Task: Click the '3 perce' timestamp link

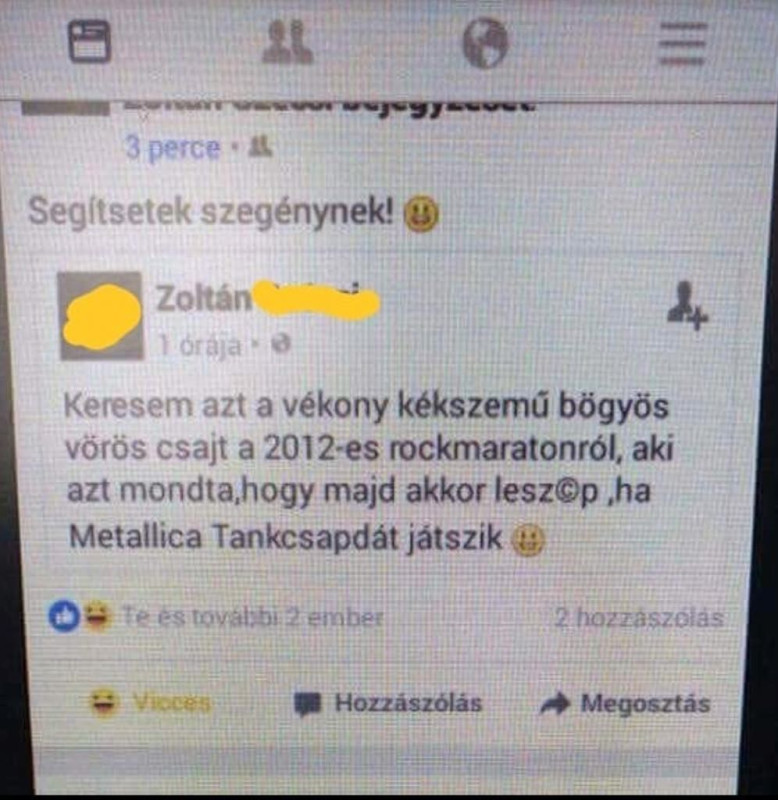Action: (x=173, y=148)
